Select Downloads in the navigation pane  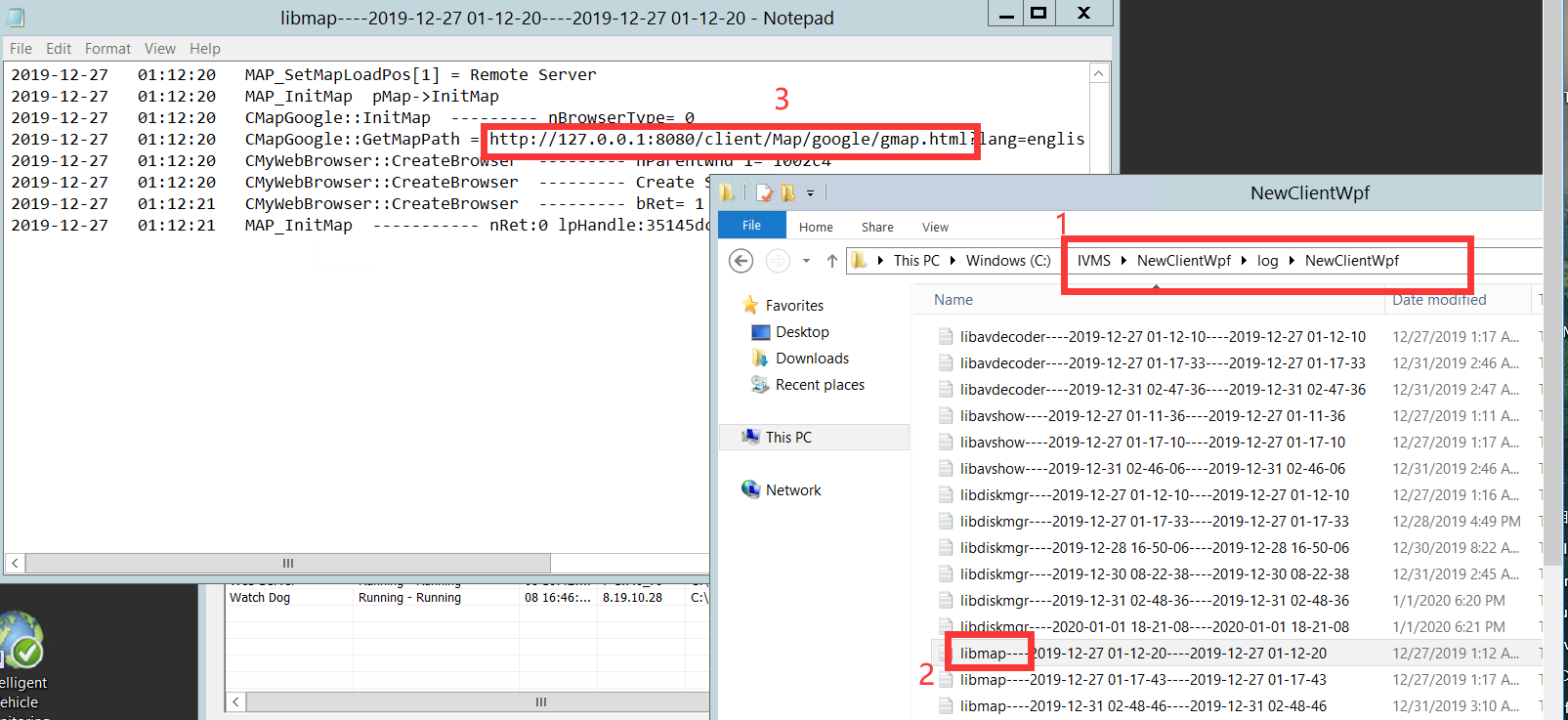[812, 359]
